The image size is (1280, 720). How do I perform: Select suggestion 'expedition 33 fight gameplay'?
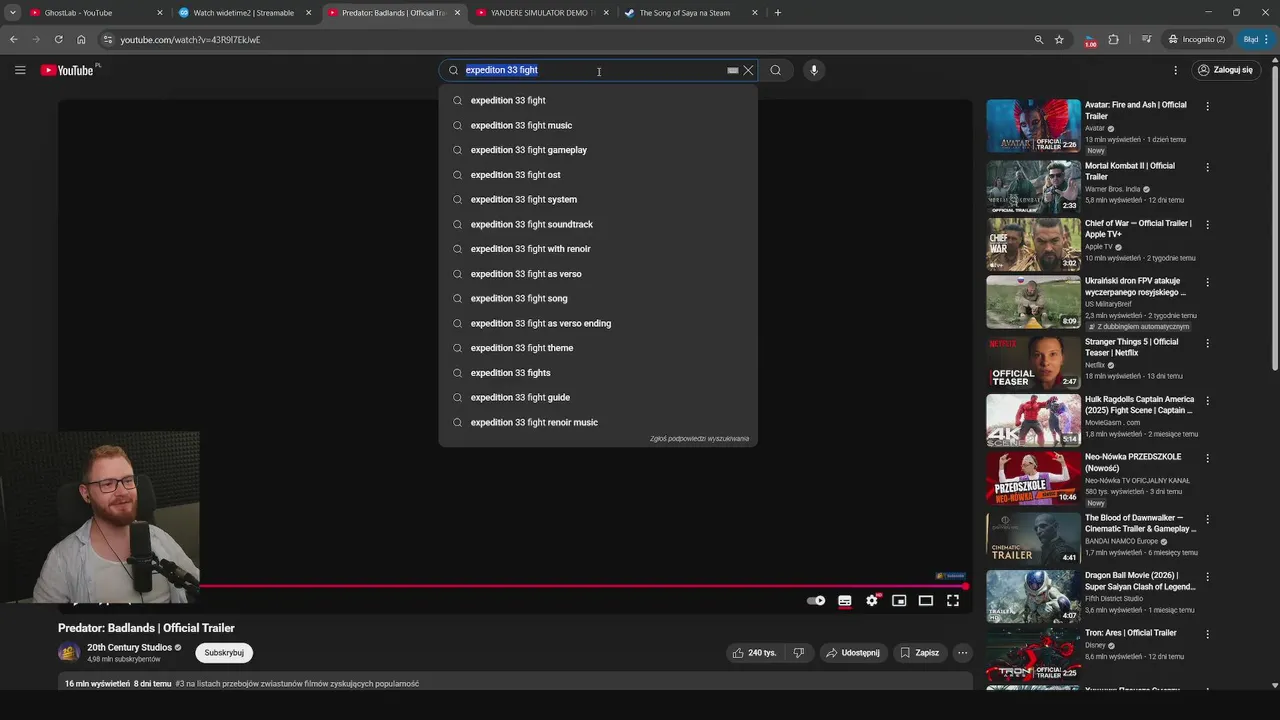coord(598,150)
